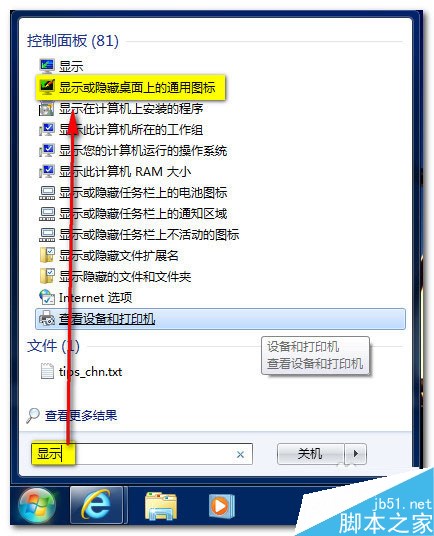Click the 显示此计算机 RAM 大小 icon
434x536 pixels.
tap(46, 172)
